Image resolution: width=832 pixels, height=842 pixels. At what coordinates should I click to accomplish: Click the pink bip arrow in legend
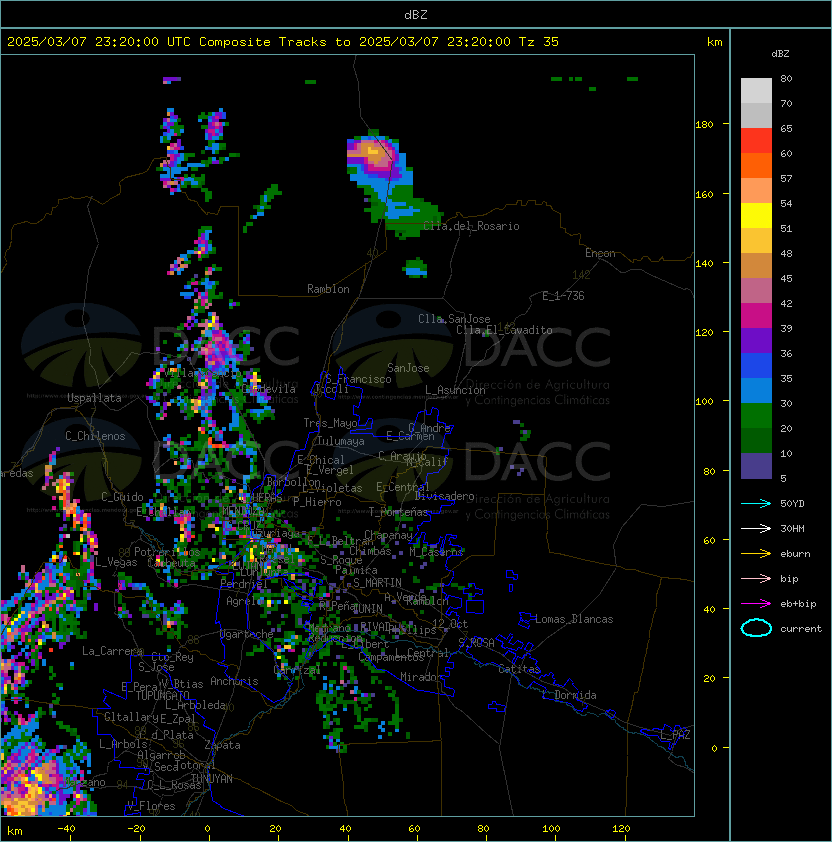[756, 578]
